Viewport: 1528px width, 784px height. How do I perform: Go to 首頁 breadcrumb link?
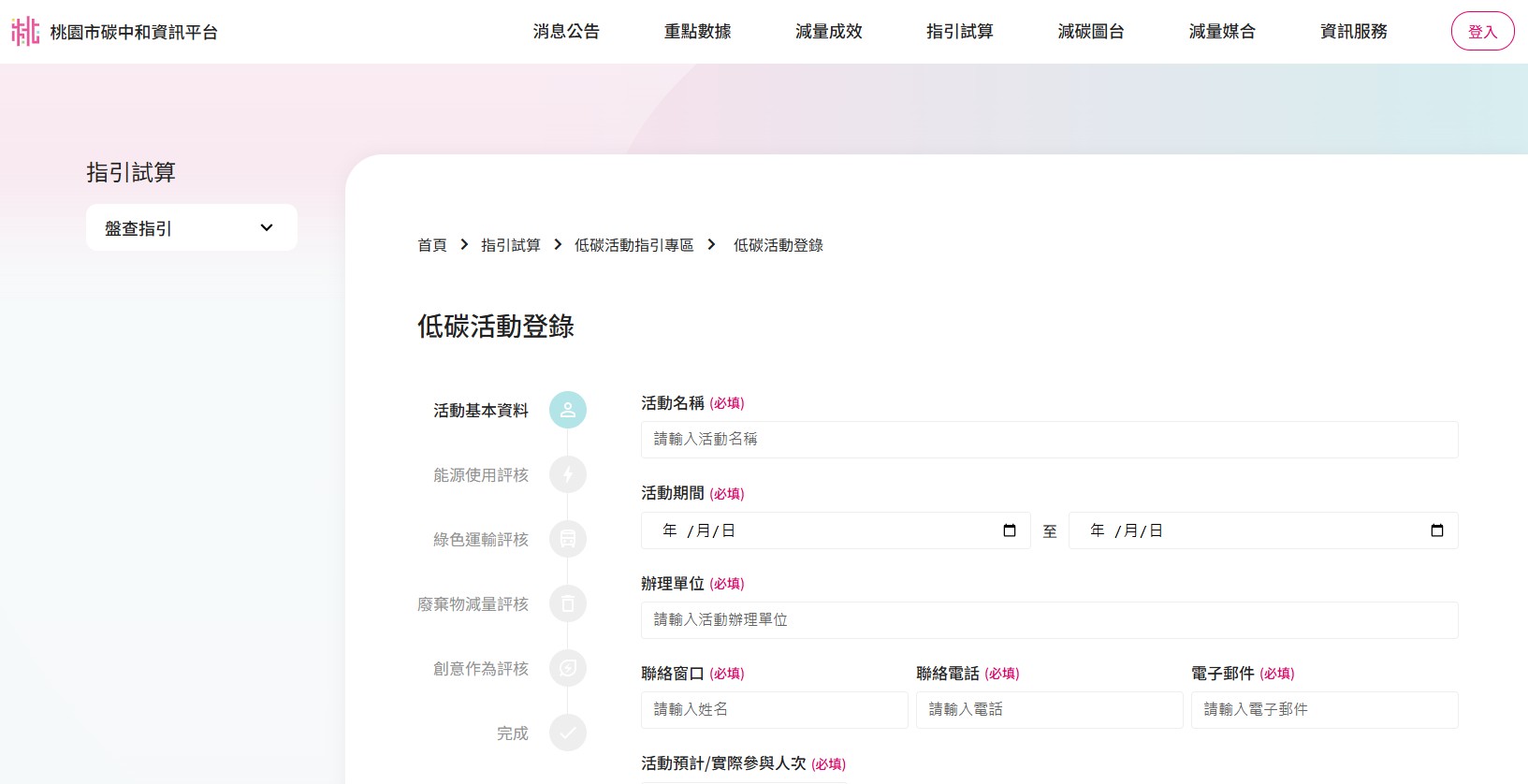(432, 245)
